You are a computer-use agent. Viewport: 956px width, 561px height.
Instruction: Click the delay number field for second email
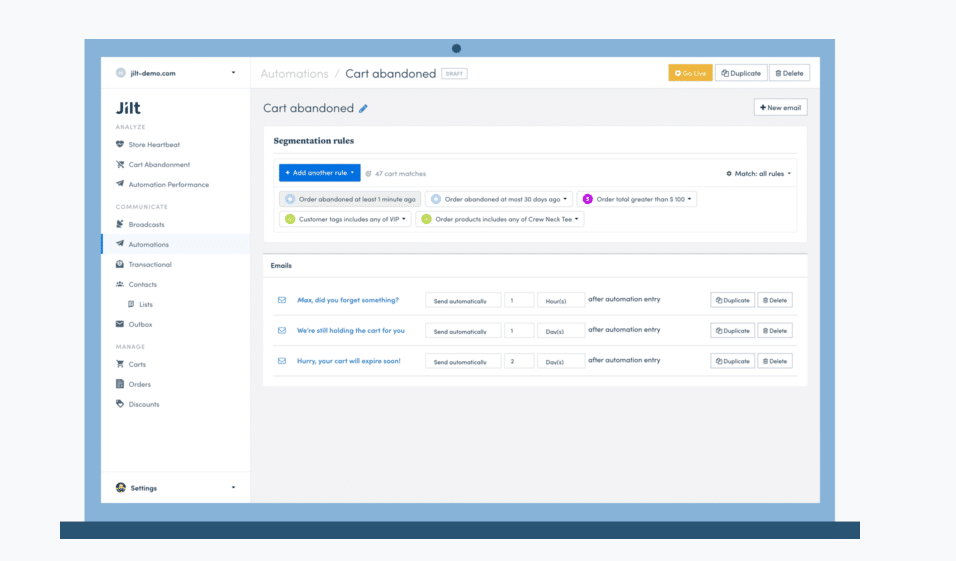click(x=519, y=331)
